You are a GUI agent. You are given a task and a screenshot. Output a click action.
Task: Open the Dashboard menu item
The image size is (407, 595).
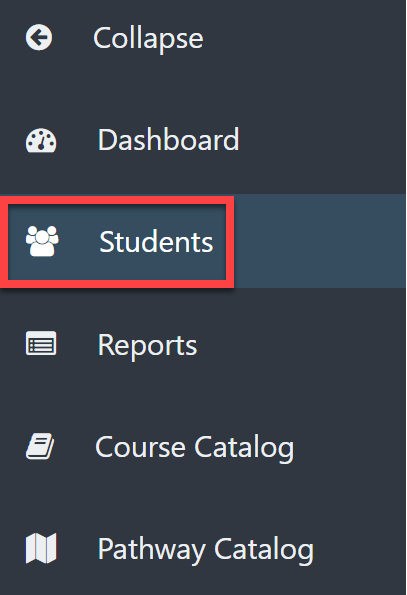click(x=168, y=140)
